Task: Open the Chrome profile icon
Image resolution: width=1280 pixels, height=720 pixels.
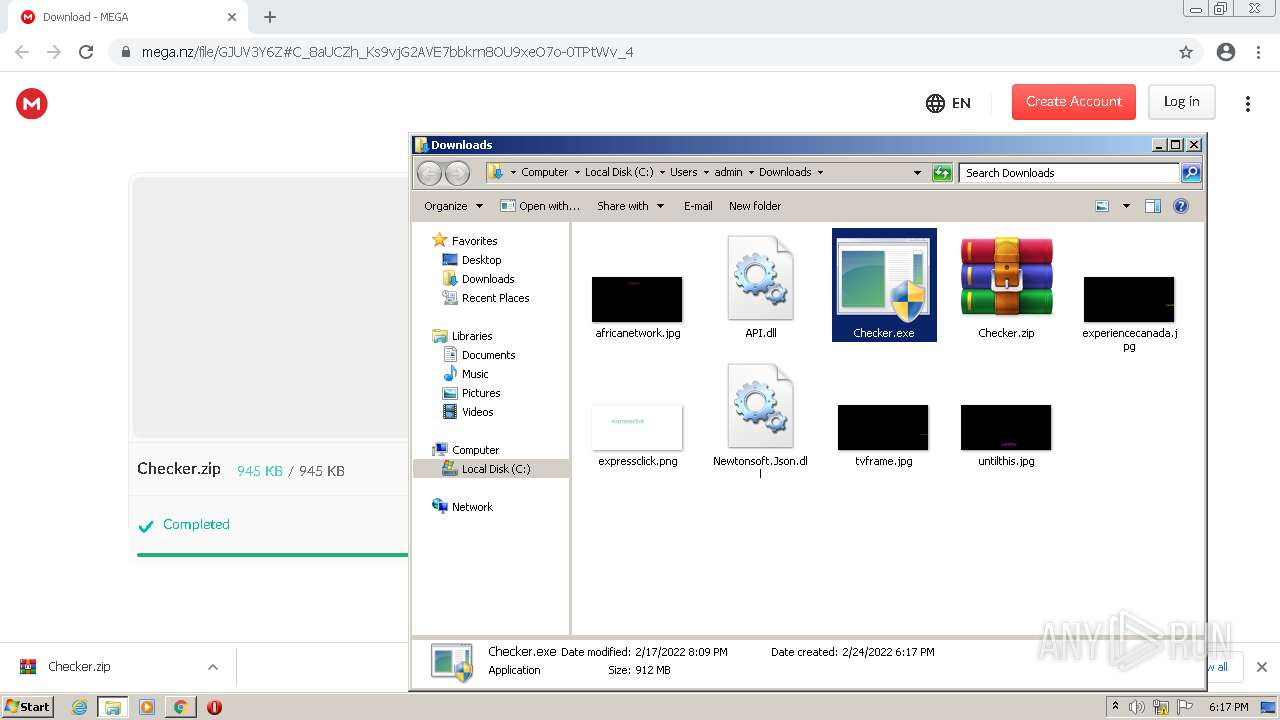Action: [1225, 52]
